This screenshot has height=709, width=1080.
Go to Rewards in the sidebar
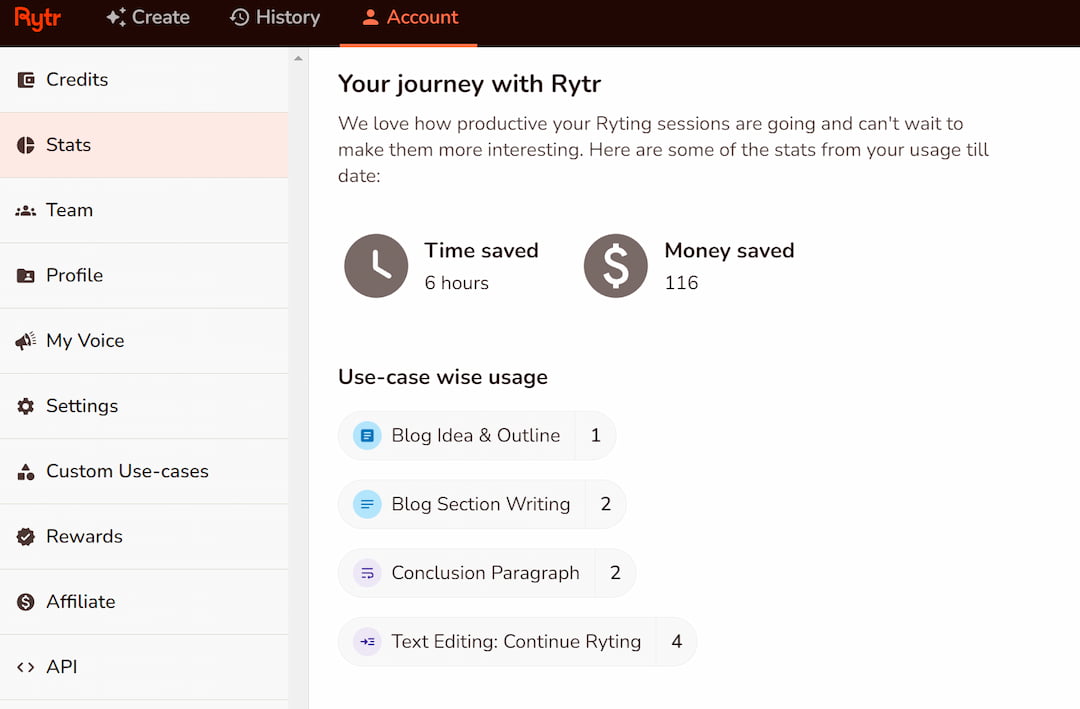tap(144, 536)
